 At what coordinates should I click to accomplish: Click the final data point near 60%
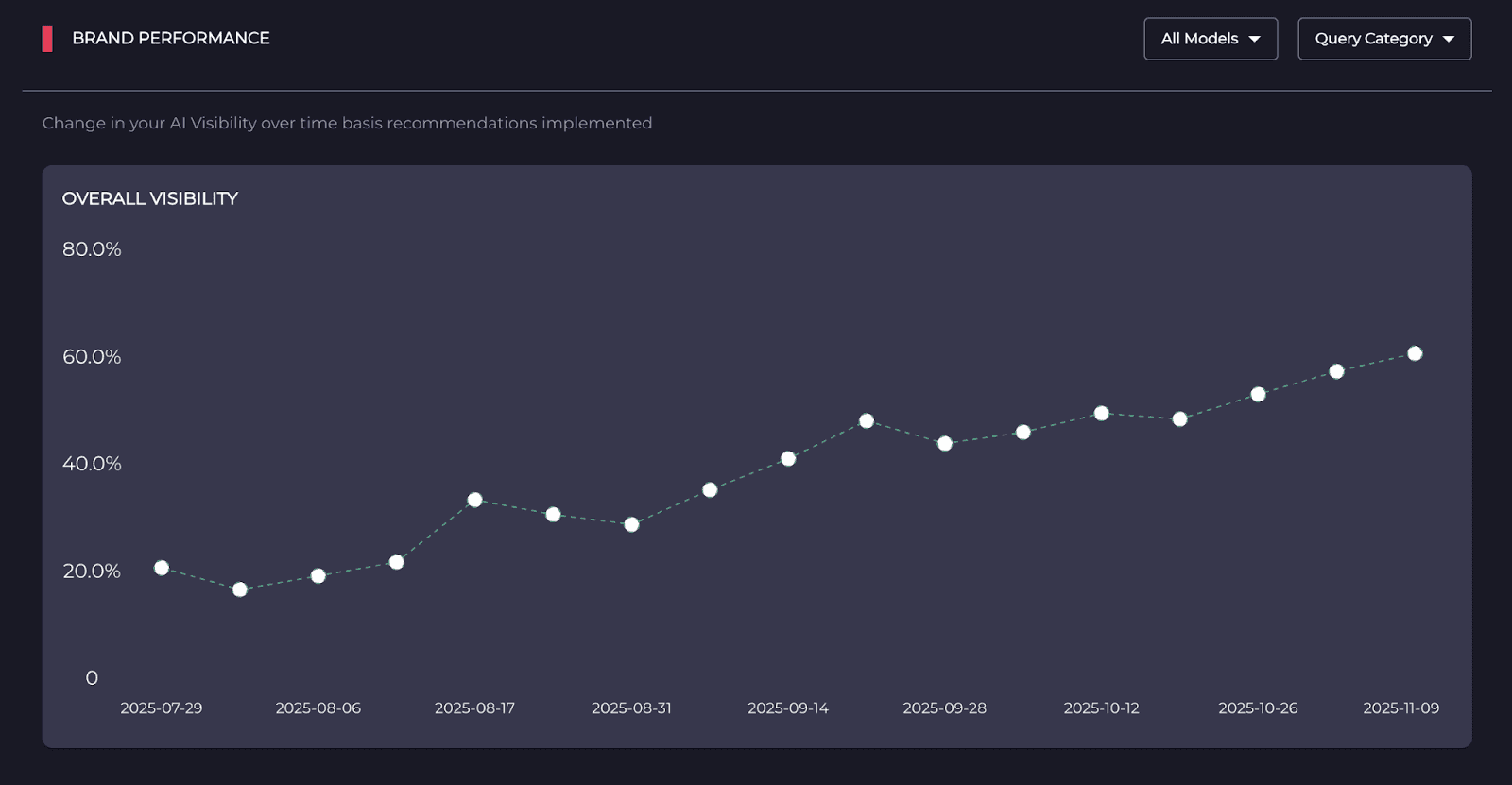pos(1415,353)
